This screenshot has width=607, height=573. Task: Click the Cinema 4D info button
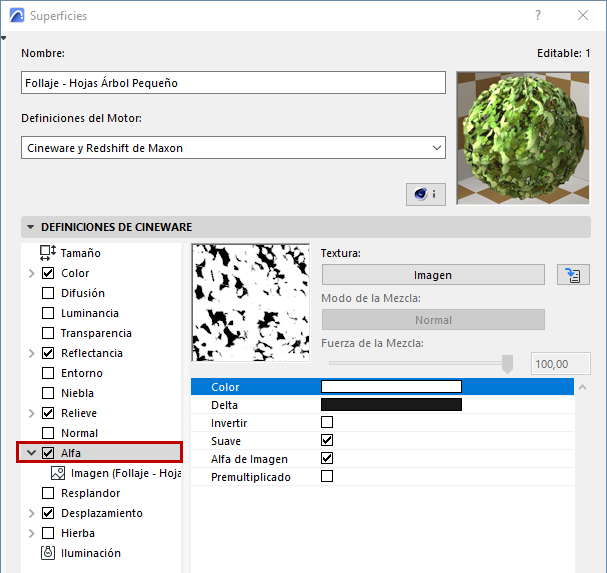tap(425, 194)
